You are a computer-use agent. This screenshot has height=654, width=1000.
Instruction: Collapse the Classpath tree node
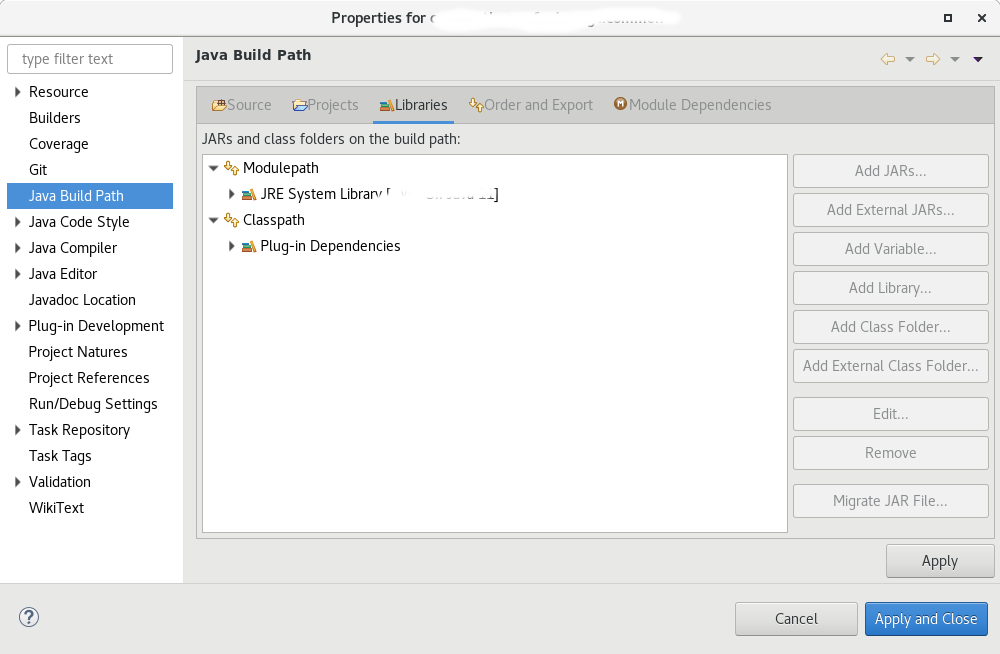[x=214, y=220]
